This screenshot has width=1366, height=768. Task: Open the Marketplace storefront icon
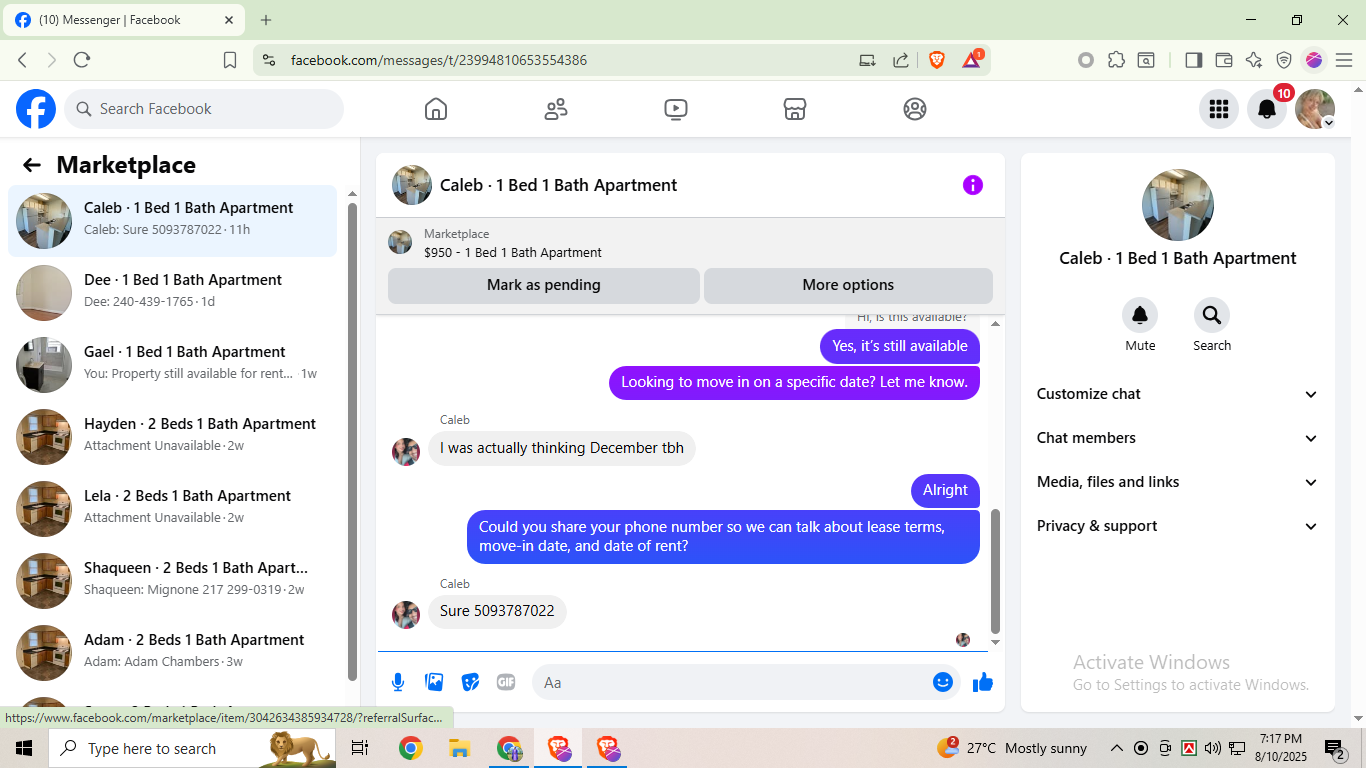[x=795, y=109]
